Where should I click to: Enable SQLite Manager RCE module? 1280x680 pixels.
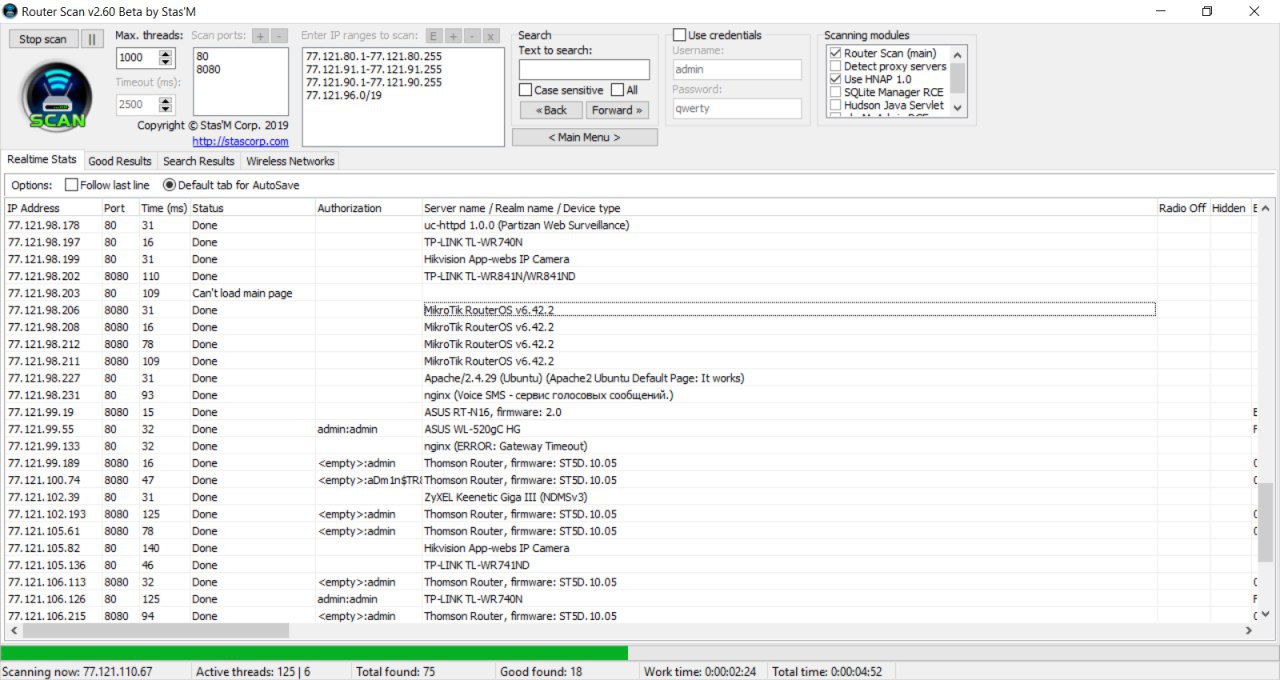835,92
